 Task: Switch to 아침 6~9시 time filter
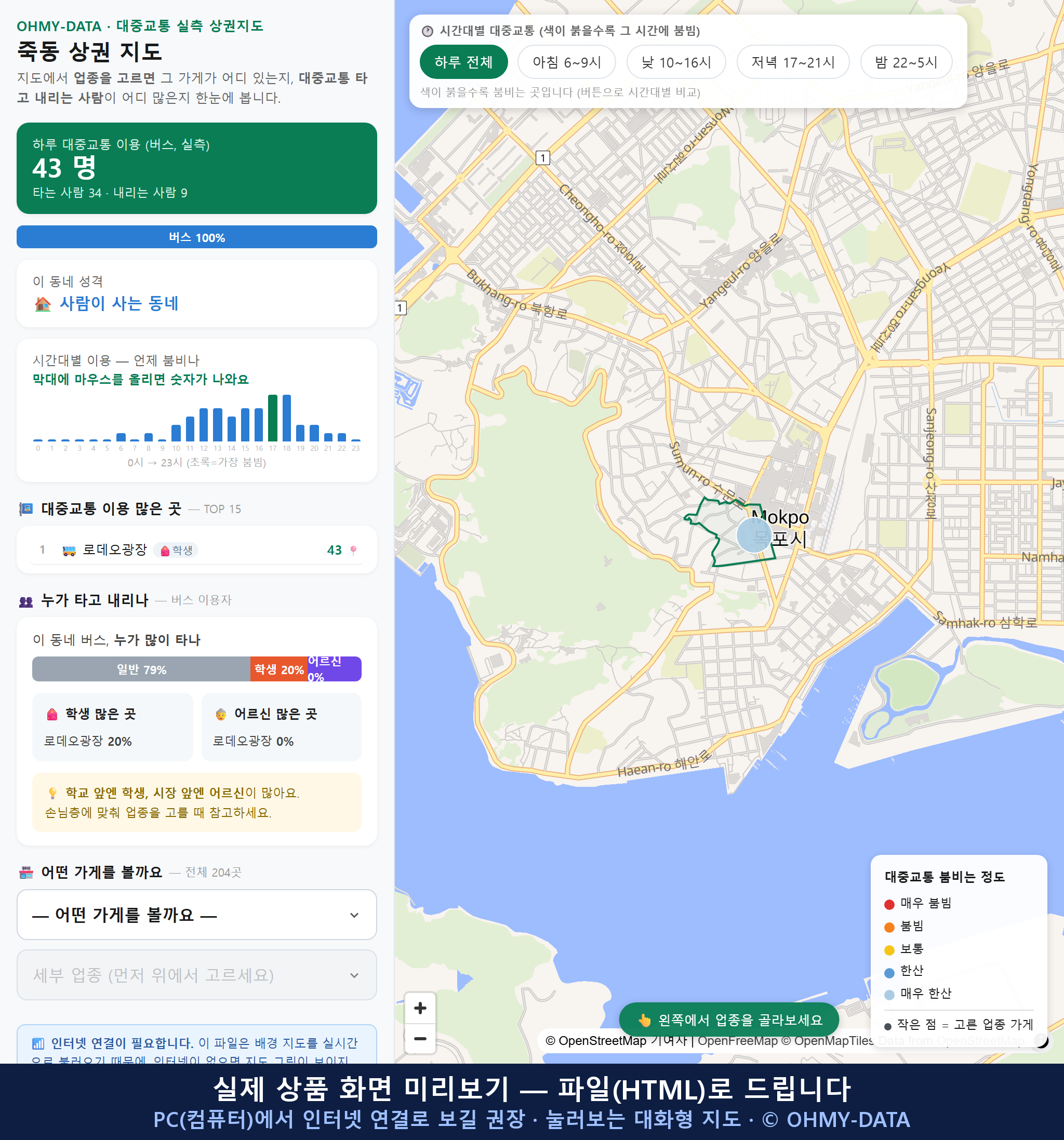coord(566,62)
